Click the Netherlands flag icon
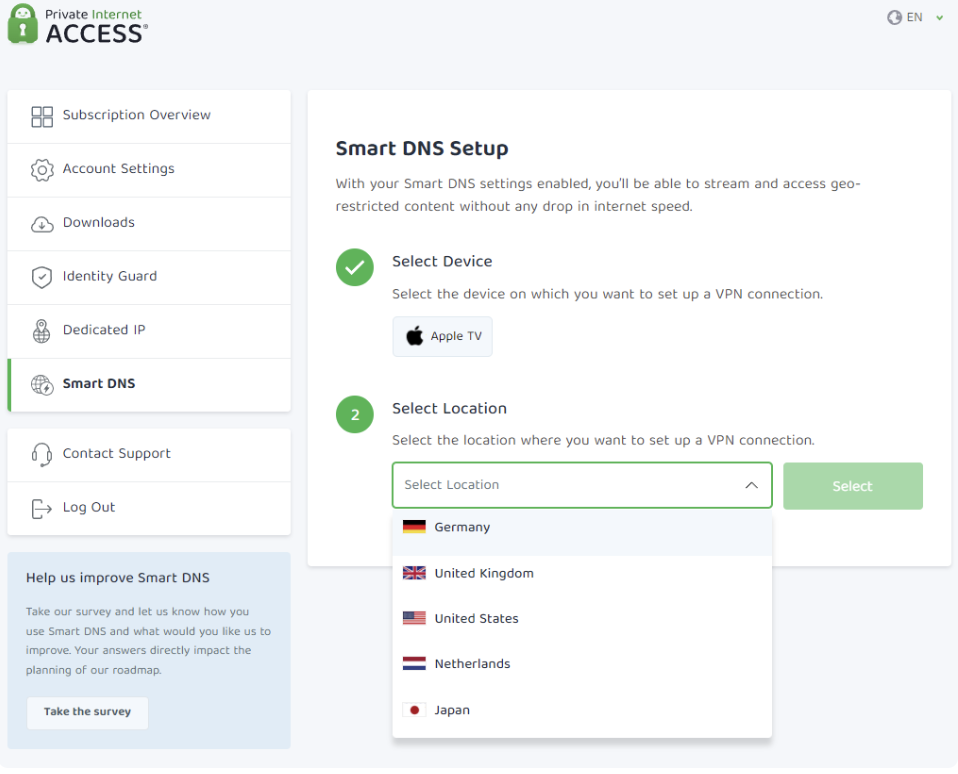The height and width of the screenshot is (774, 958). (414, 663)
